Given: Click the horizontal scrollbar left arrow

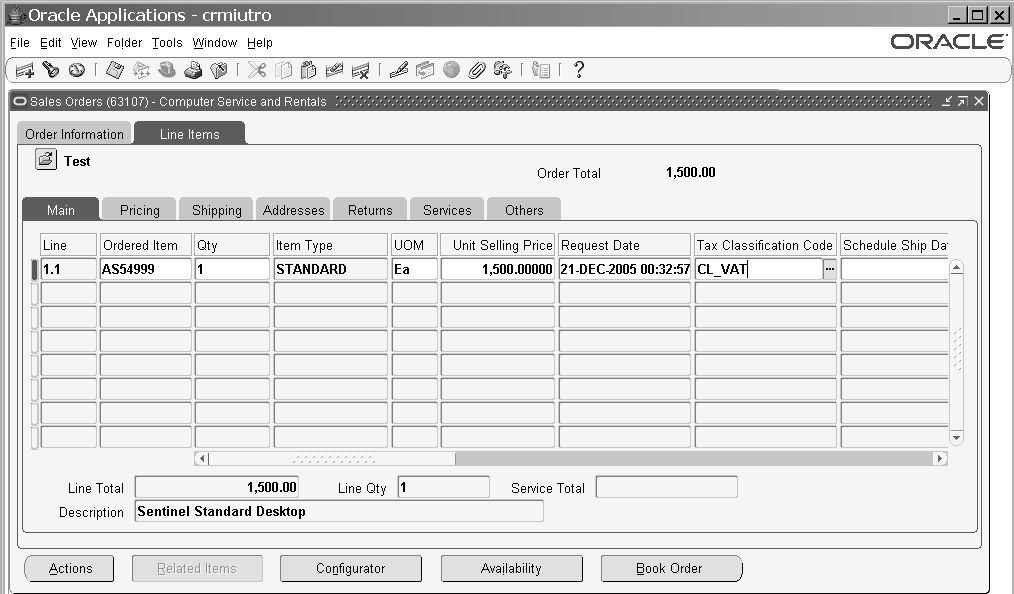Looking at the screenshot, I should (202, 458).
